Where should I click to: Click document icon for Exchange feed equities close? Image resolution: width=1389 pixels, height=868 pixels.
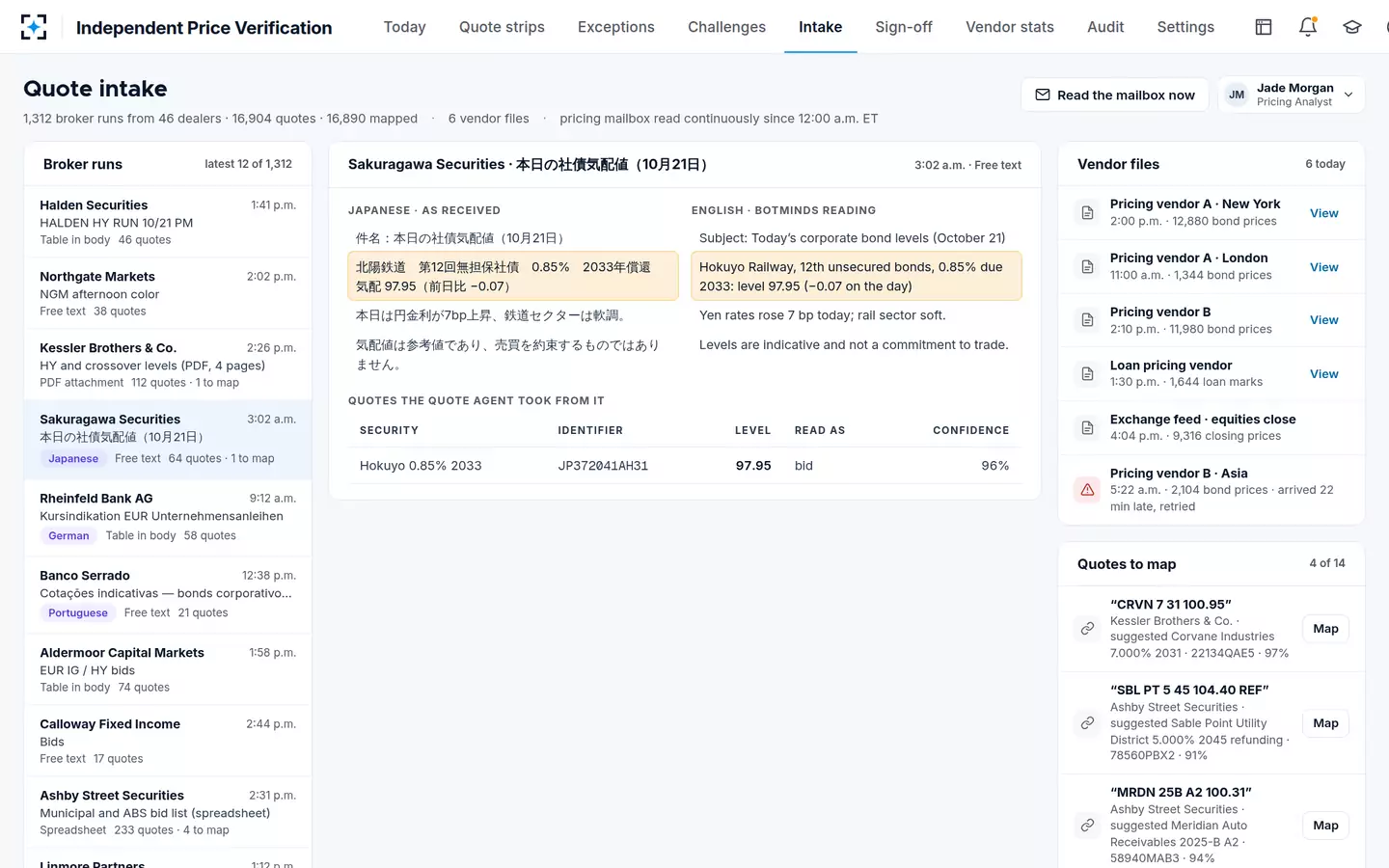(x=1087, y=428)
